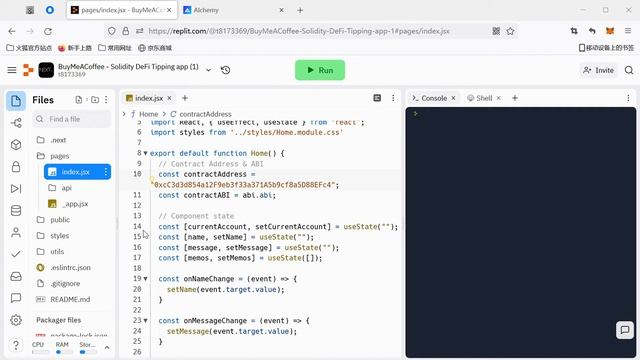
Task: Open the Unit tests checkmark sidebar icon
Action: (x=16, y=254)
